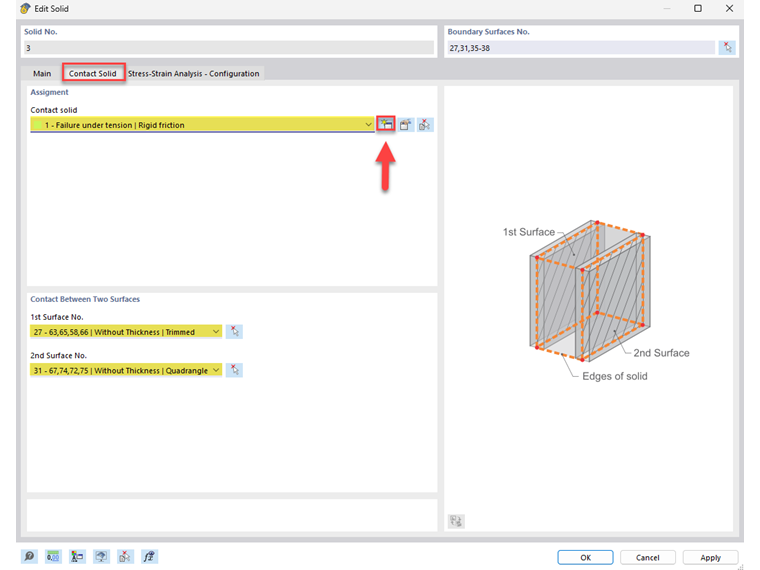Click the 'Contact Between Two Surfaces' heading
This screenshot has width=760, height=570.
pos(85,299)
